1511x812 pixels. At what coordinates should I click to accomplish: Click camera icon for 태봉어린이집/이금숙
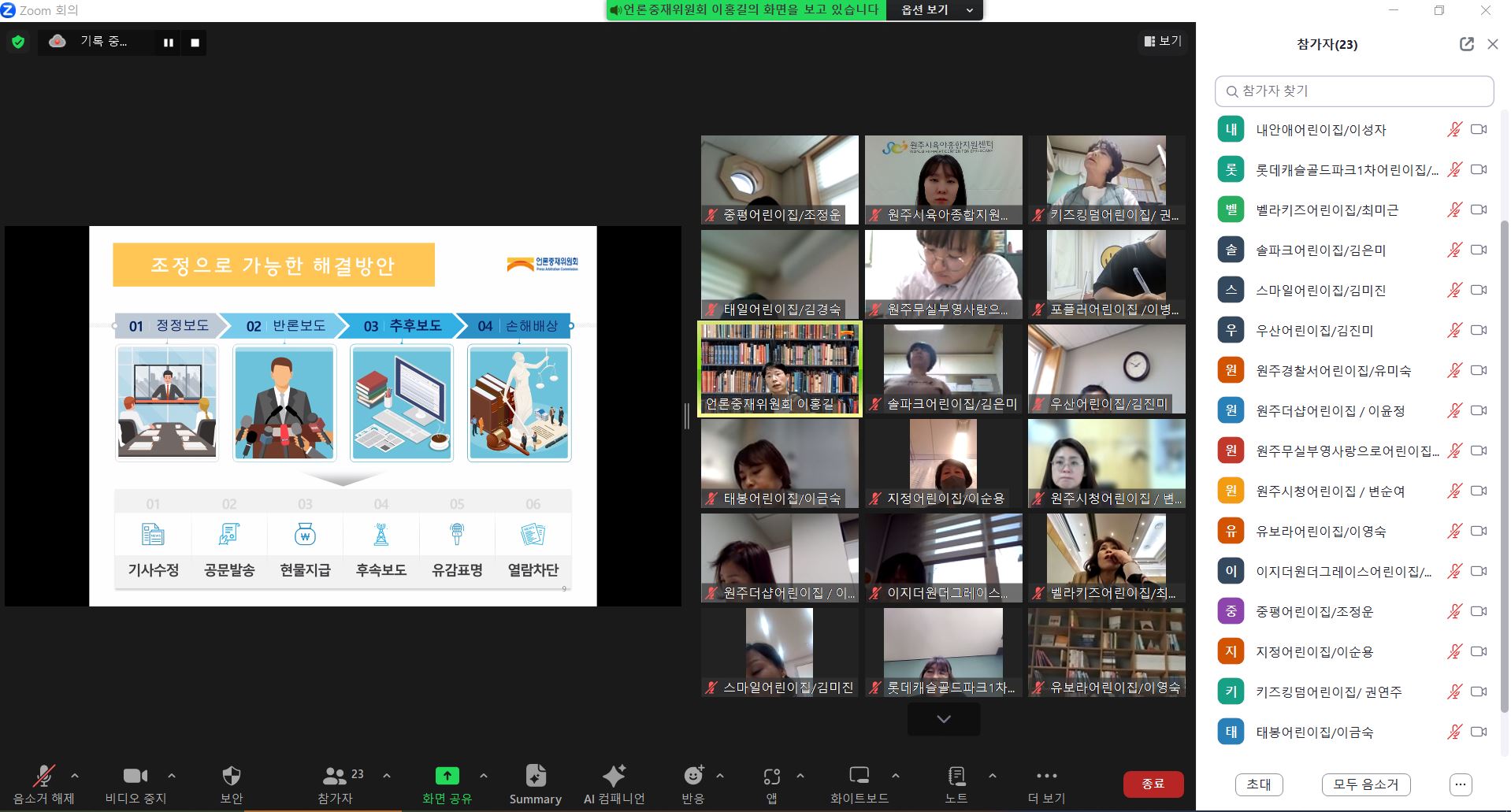tap(1479, 732)
